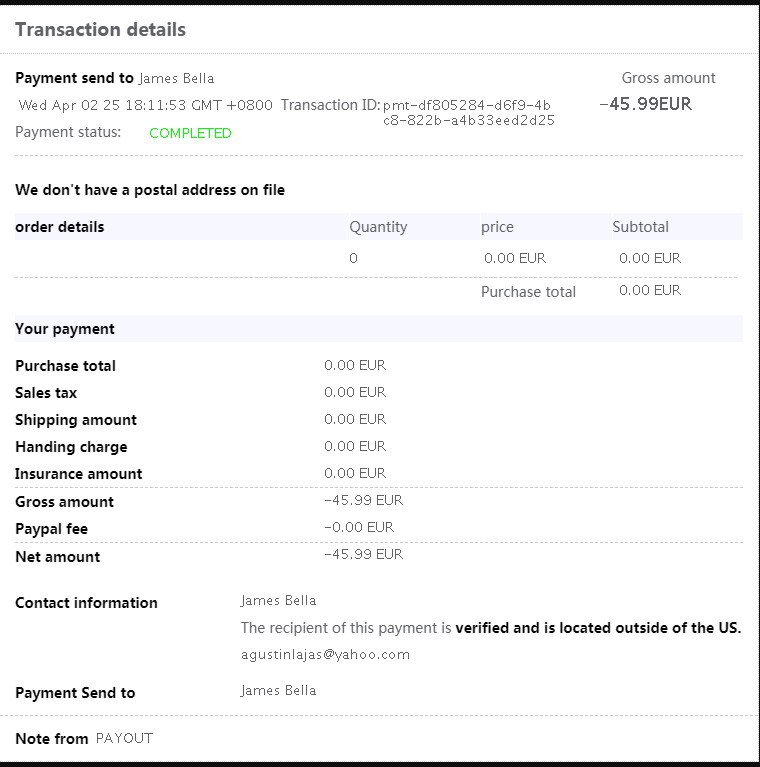Click the Insurance amount row label

coord(79,474)
